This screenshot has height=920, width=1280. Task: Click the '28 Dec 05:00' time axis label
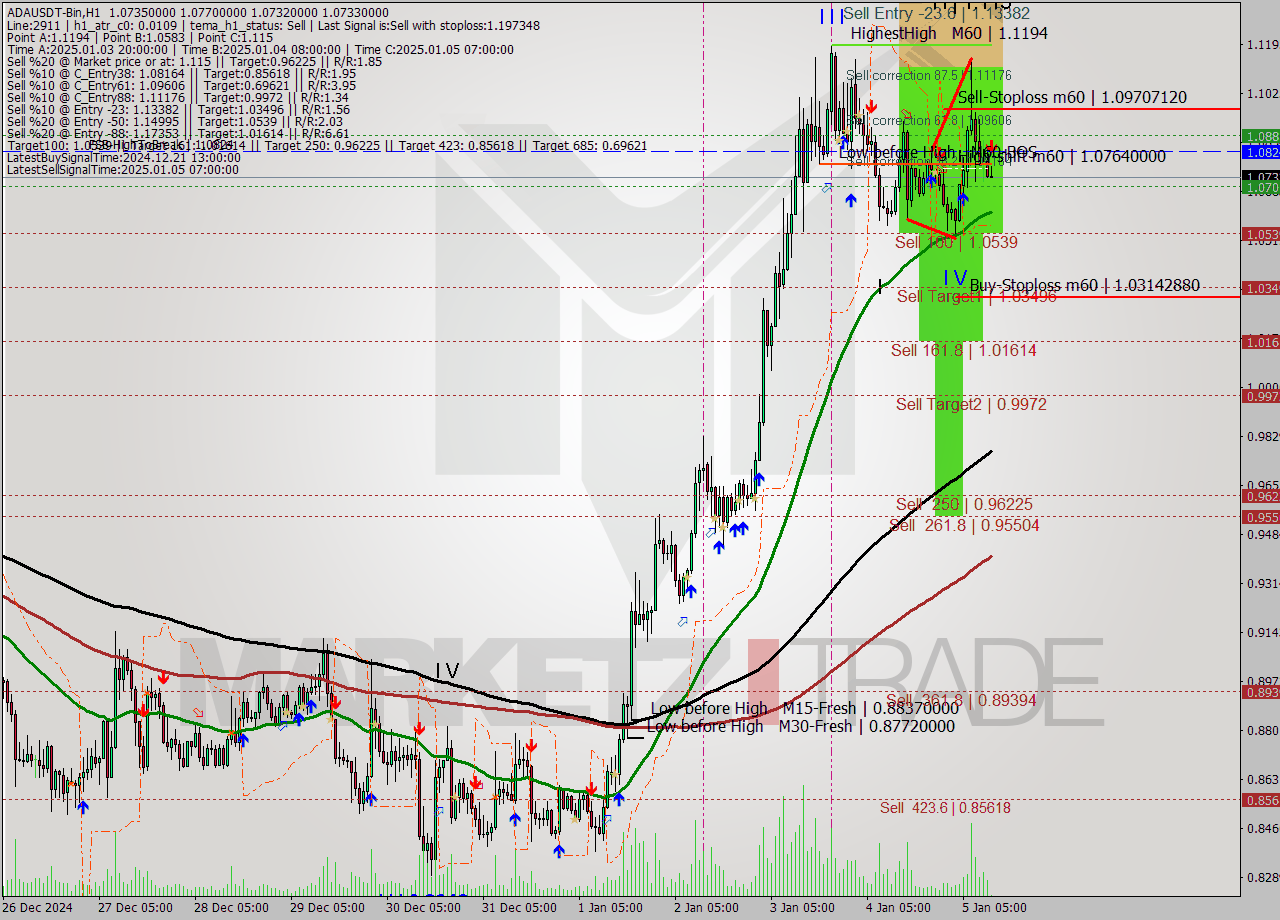click(x=230, y=908)
